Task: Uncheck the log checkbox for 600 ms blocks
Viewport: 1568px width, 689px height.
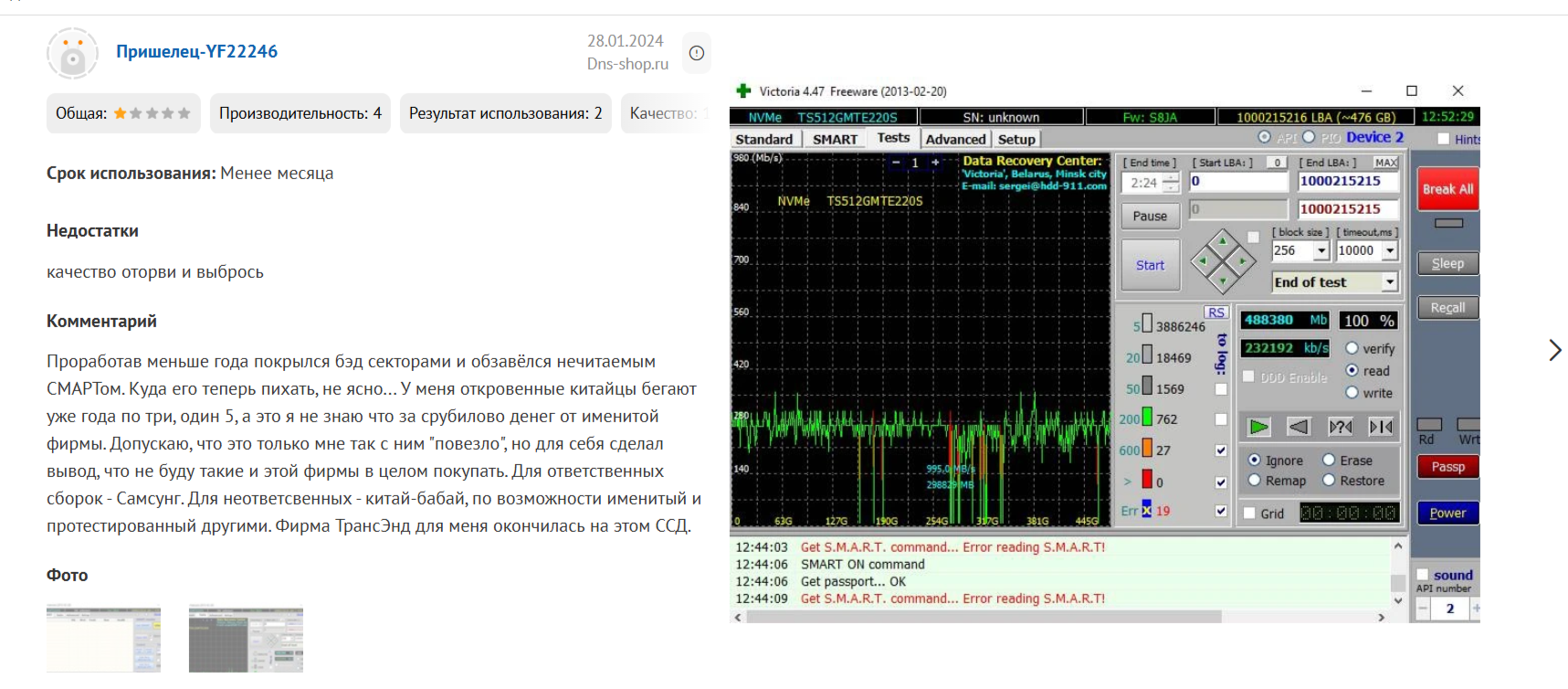Action: pos(1221,450)
